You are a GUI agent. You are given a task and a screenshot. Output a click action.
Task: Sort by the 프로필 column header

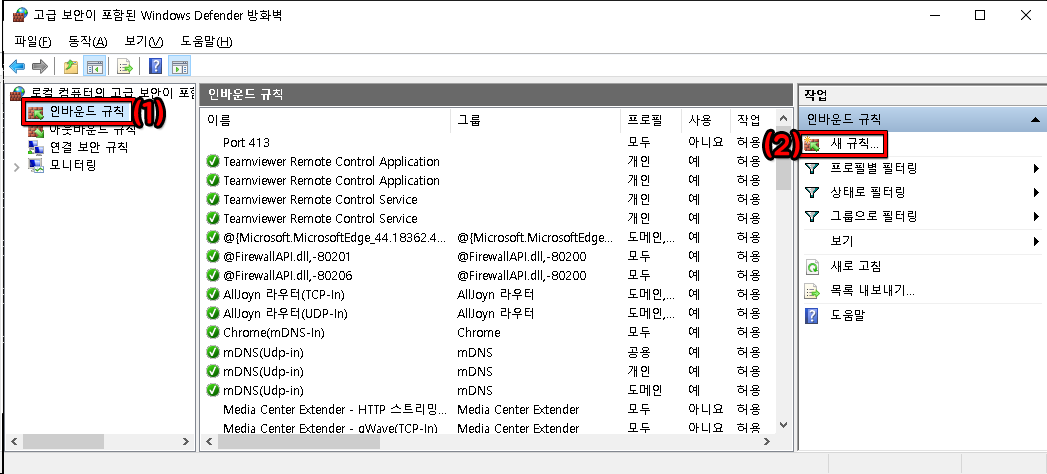[x=652, y=121]
